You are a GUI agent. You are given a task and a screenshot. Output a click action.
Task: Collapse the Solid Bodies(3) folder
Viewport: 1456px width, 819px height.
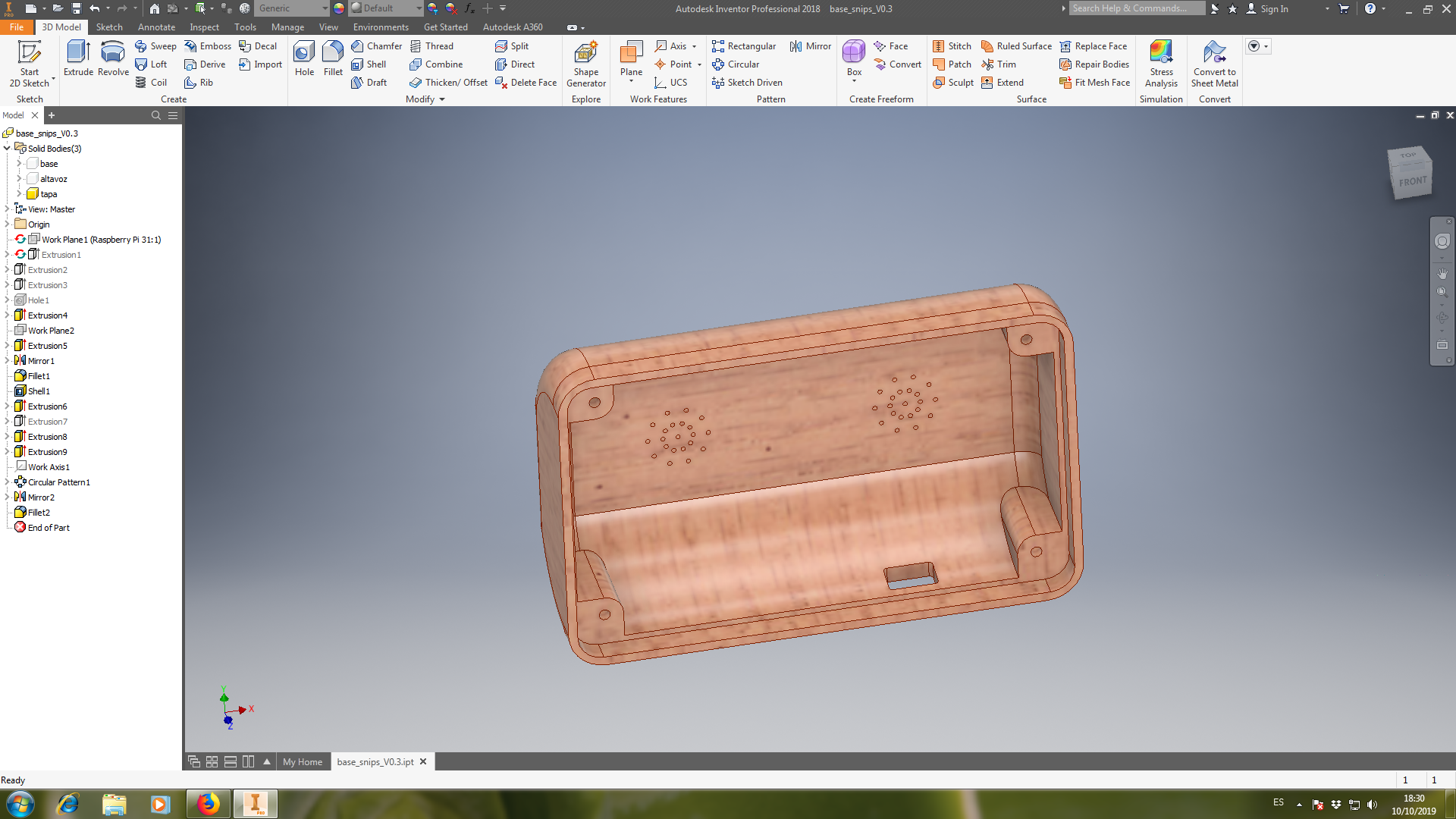pos(7,149)
